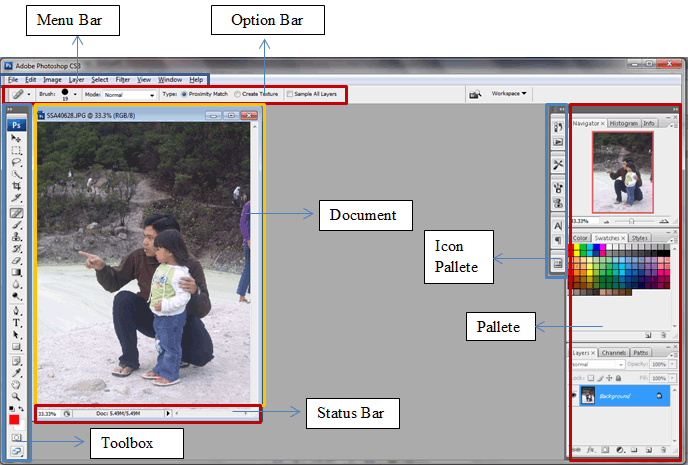Image resolution: width=688 pixels, height=465 pixels.
Task: Select the Slice tool
Action: point(16,198)
